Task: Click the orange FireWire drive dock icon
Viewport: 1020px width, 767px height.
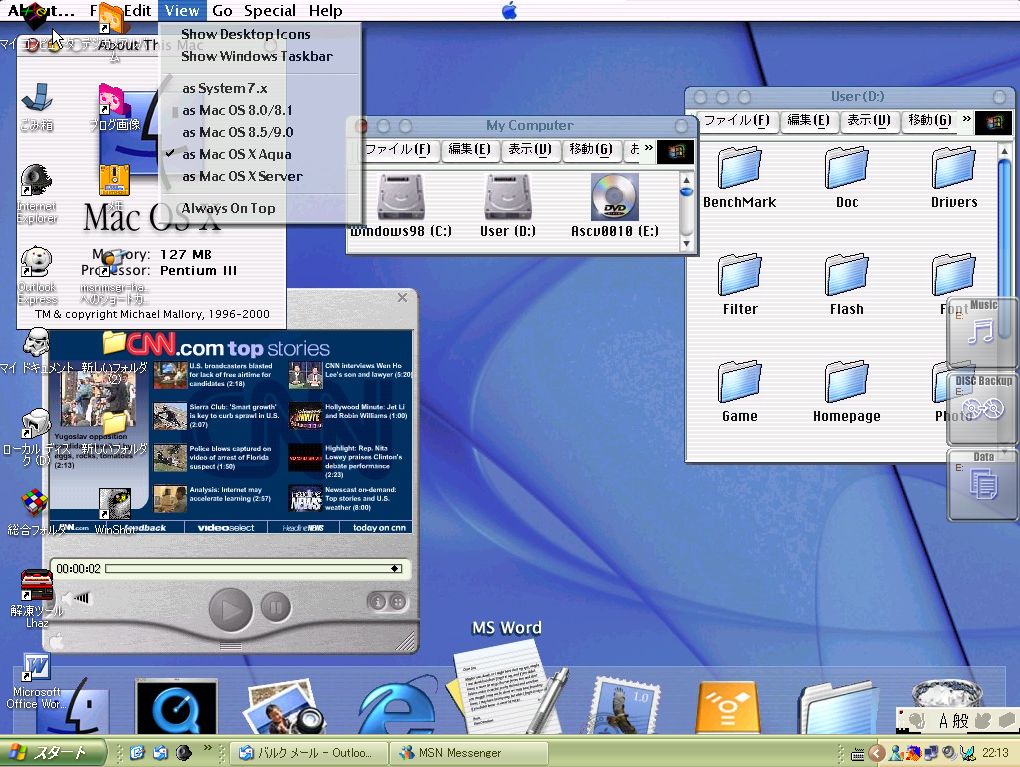Action: (727, 708)
